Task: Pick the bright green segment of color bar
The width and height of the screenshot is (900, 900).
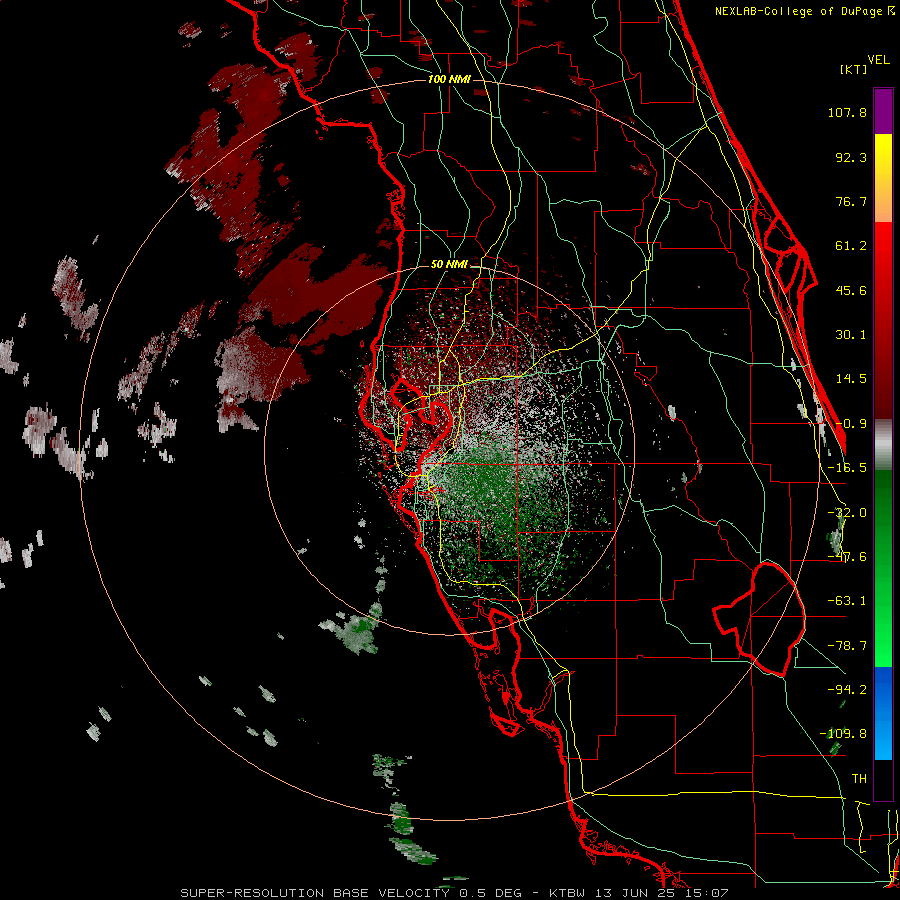Action: point(883,568)
